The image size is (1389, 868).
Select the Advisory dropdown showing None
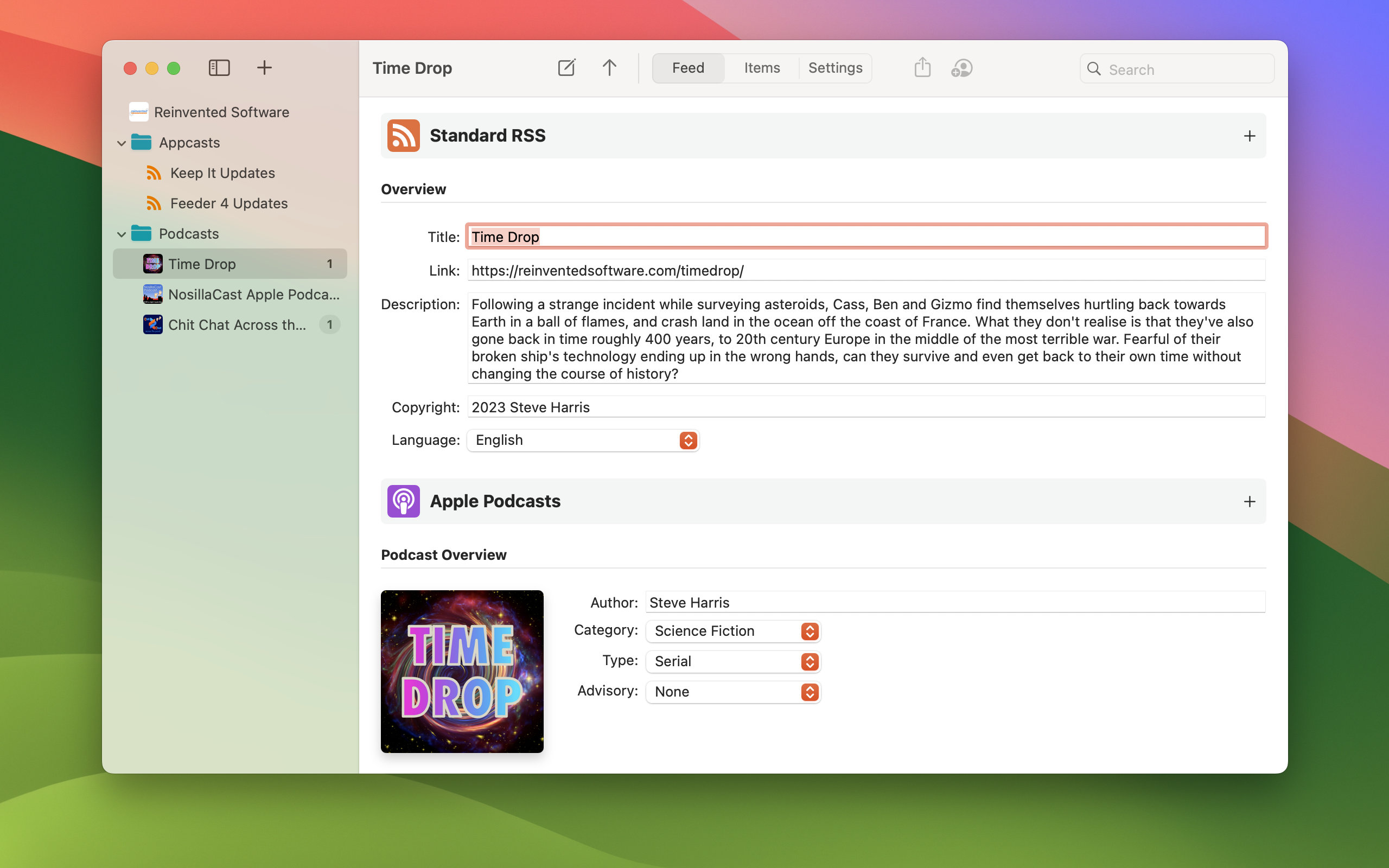click(x=733, y=691)
